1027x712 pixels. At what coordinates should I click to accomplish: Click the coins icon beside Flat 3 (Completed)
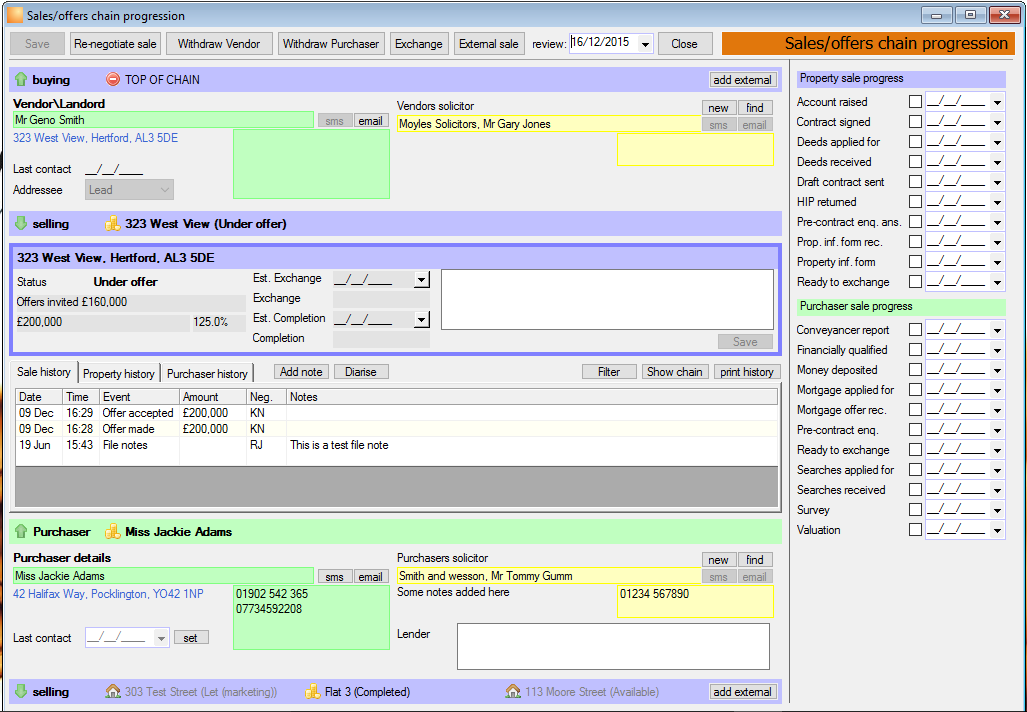[312, 691]
